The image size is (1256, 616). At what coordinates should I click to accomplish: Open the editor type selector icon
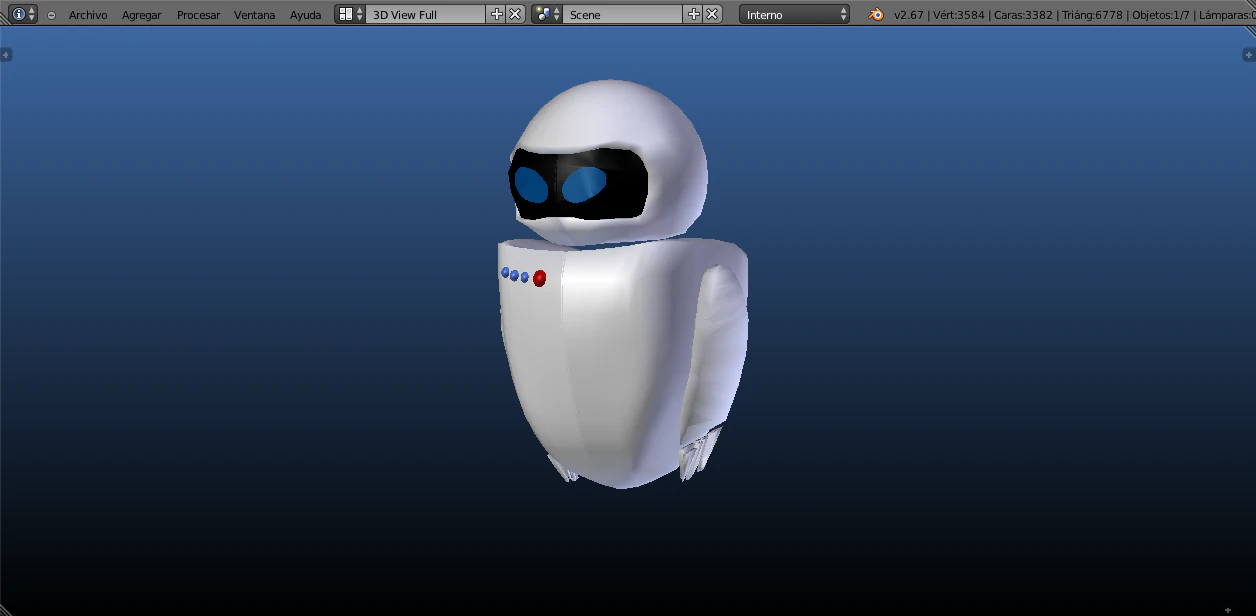tap(20, 14)
